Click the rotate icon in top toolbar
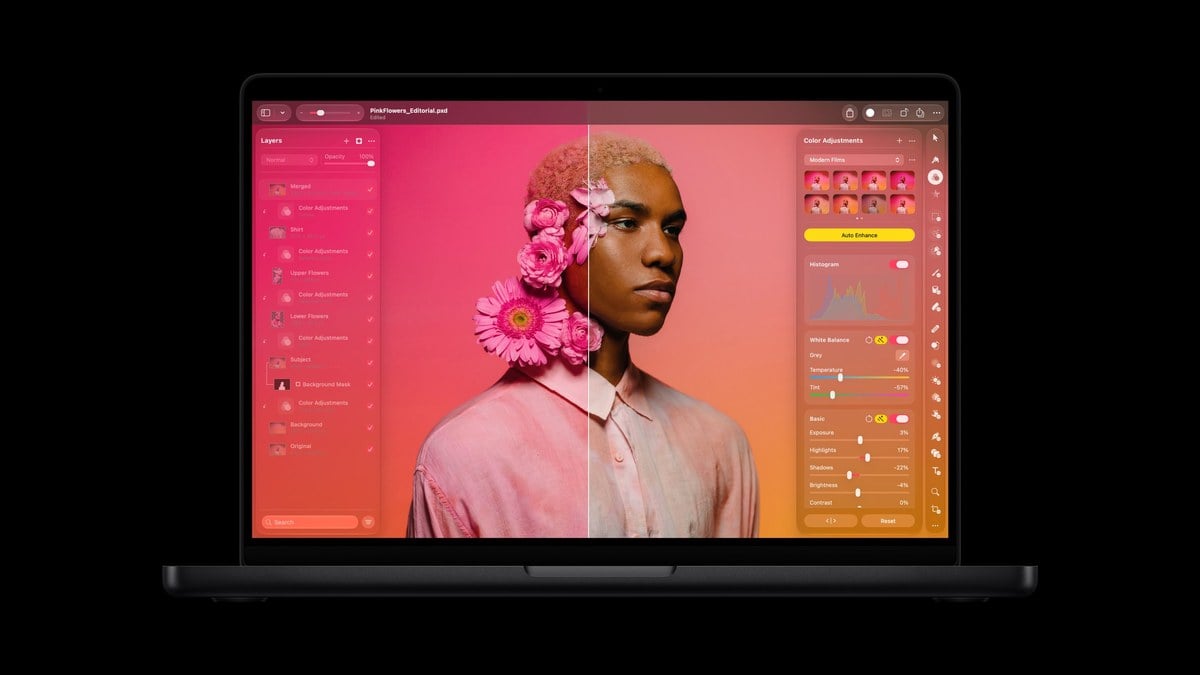The image size is (1200, 675). point(904,113)
